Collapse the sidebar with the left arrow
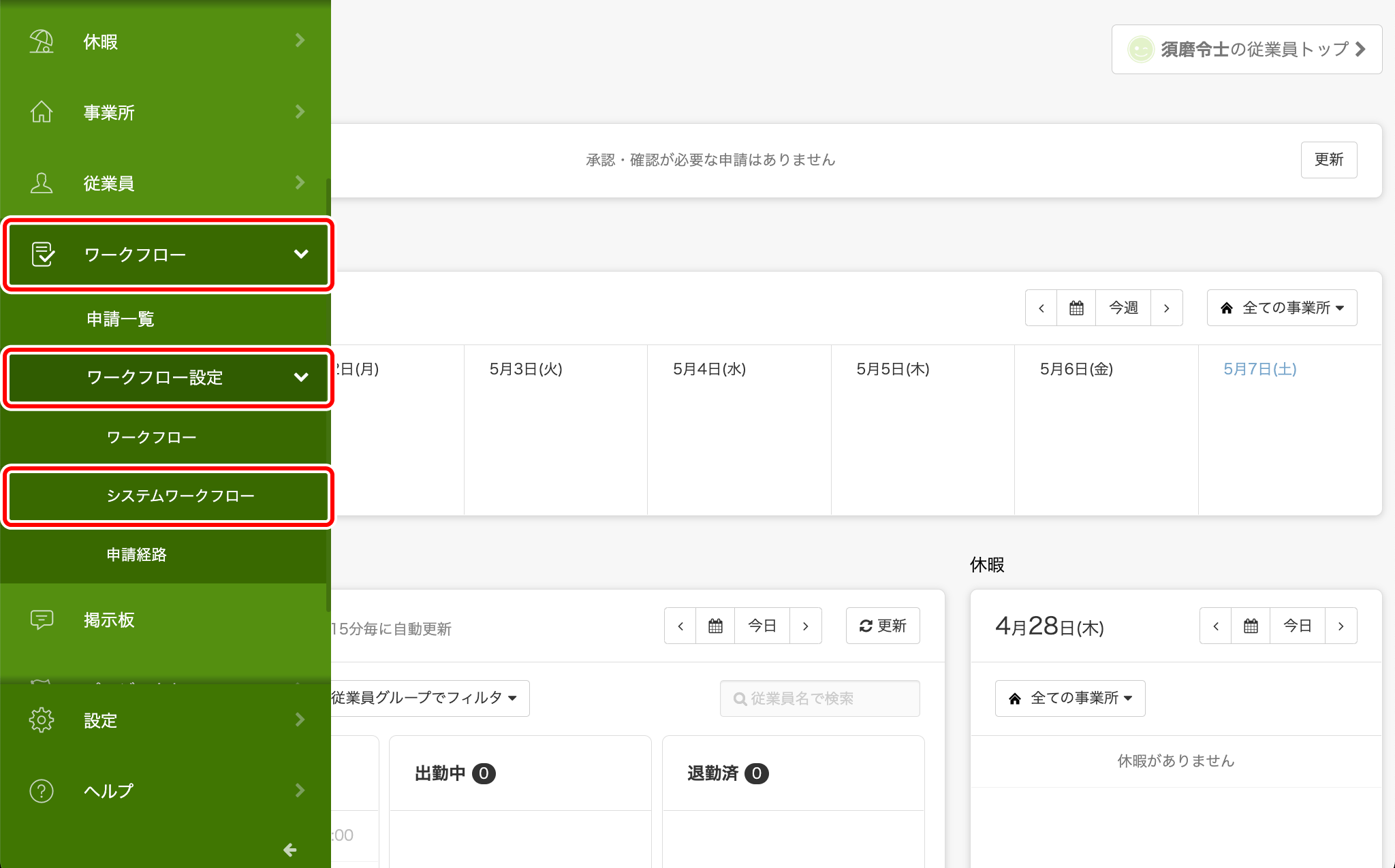Viewport: 1395px width, 868px height. (x=290, y=850)
